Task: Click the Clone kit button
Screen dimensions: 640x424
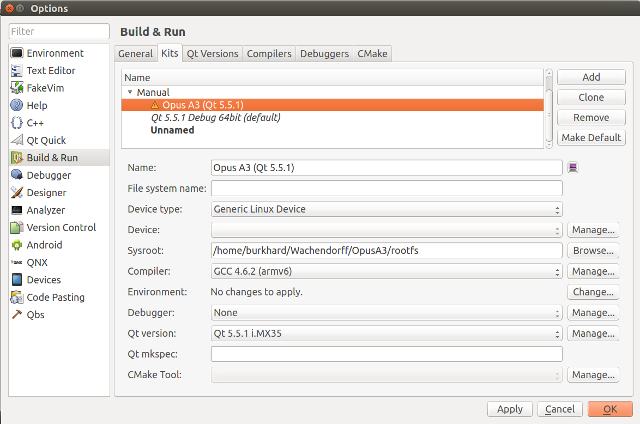Action: pos(591,97)
